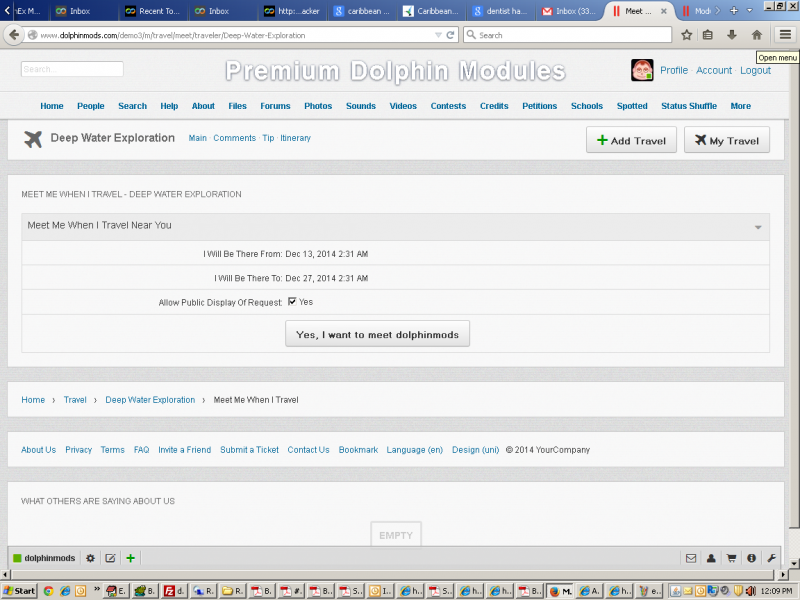The width and height of the screenshot is (800, 600).
Task: Switch to the dentist ha... Google tab
Action: (x=500, y=11)
